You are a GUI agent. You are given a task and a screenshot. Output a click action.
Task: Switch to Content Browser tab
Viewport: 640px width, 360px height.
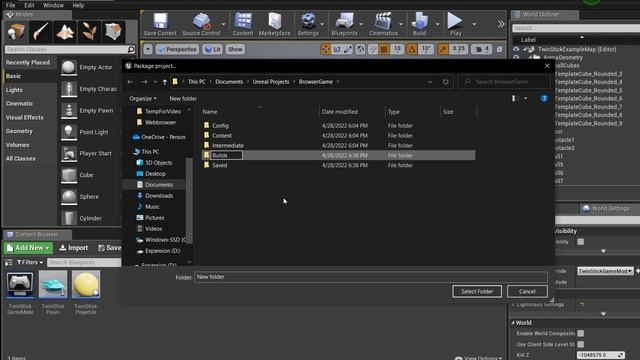[x=37, y=235]
